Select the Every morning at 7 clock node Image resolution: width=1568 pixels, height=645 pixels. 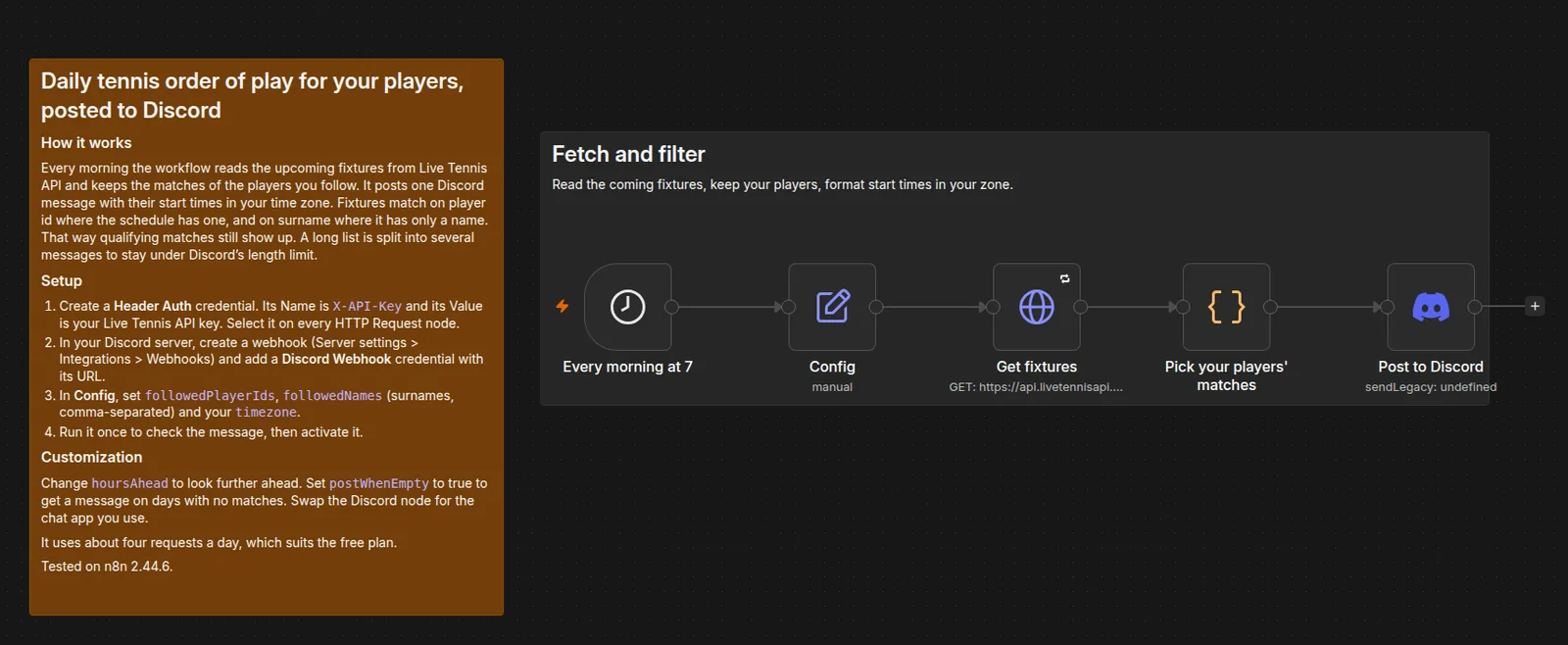[627, 307]
